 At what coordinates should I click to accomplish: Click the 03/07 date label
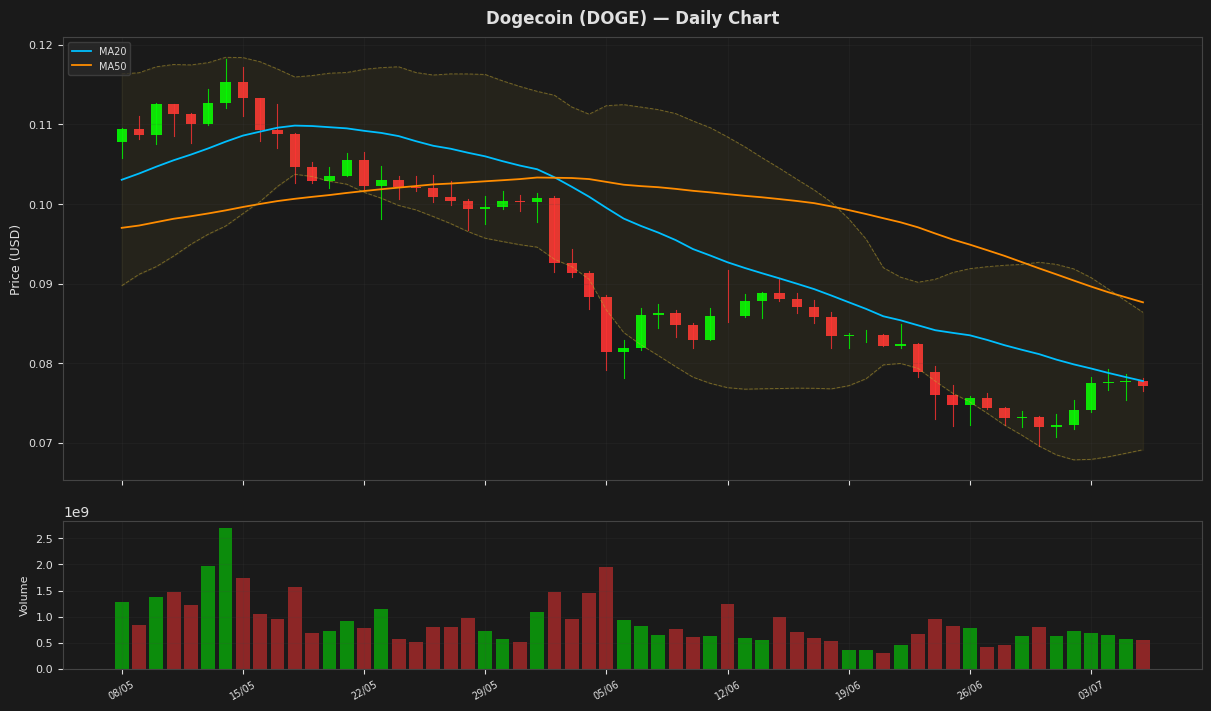(x=1090, y=690)
